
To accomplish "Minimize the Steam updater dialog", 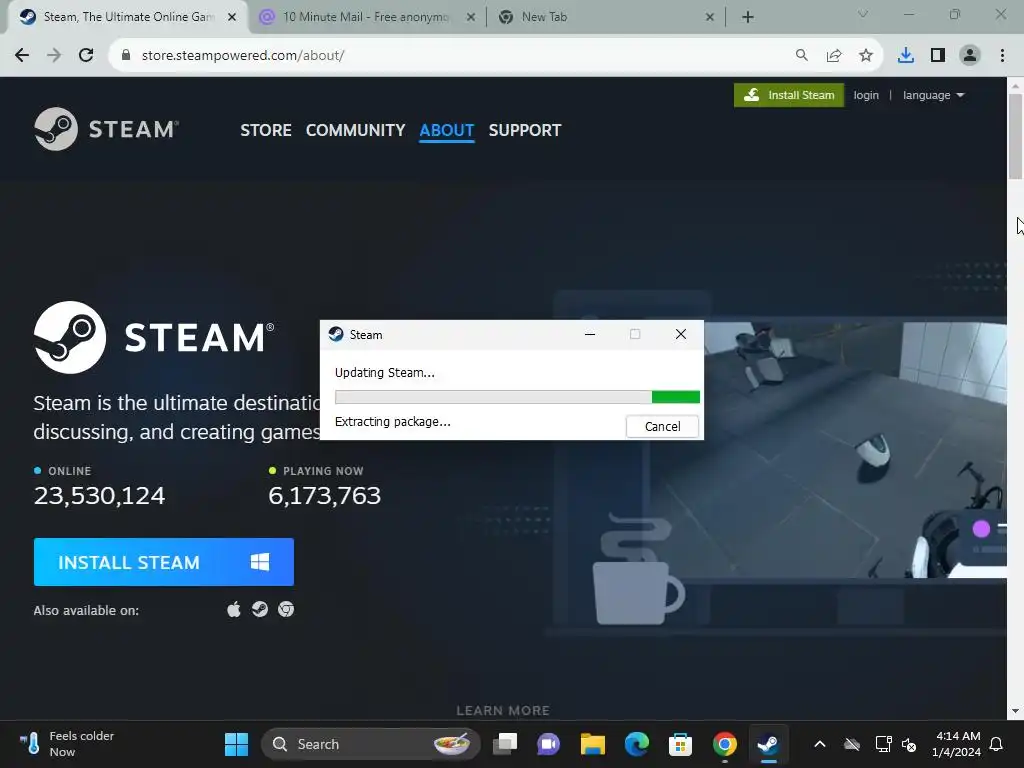I will (x=590, y=334).
